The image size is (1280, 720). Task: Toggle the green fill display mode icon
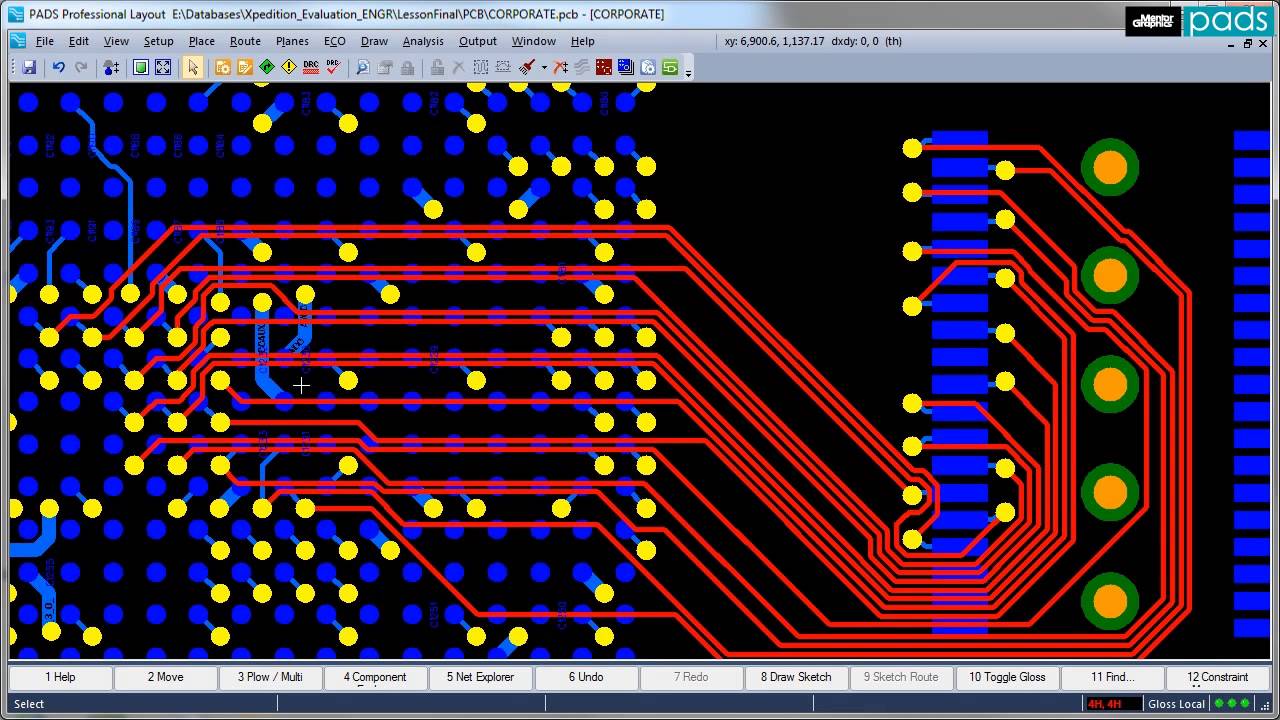141,67
